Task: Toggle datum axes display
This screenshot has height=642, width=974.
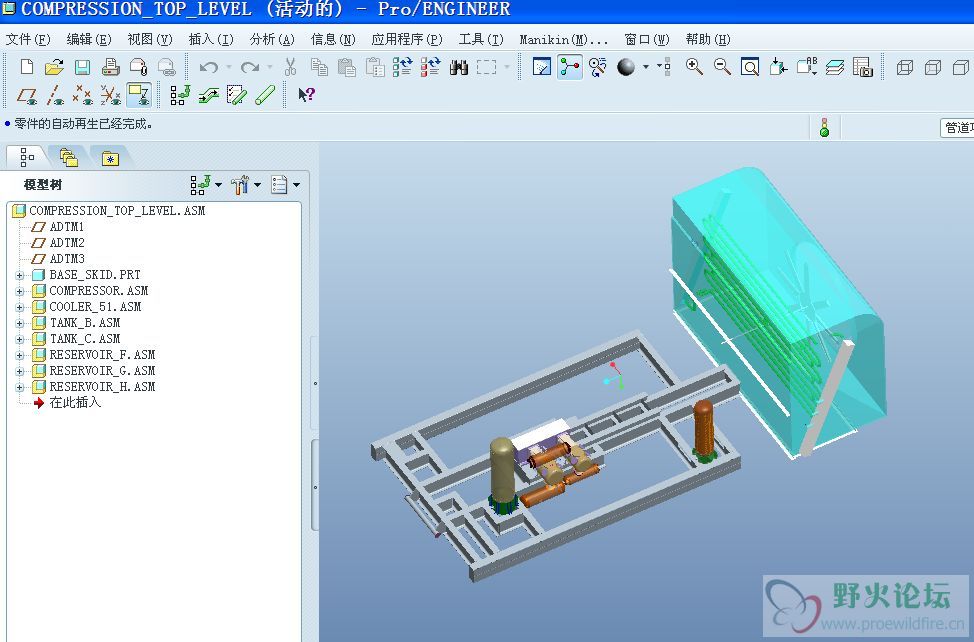Action: 55,95
